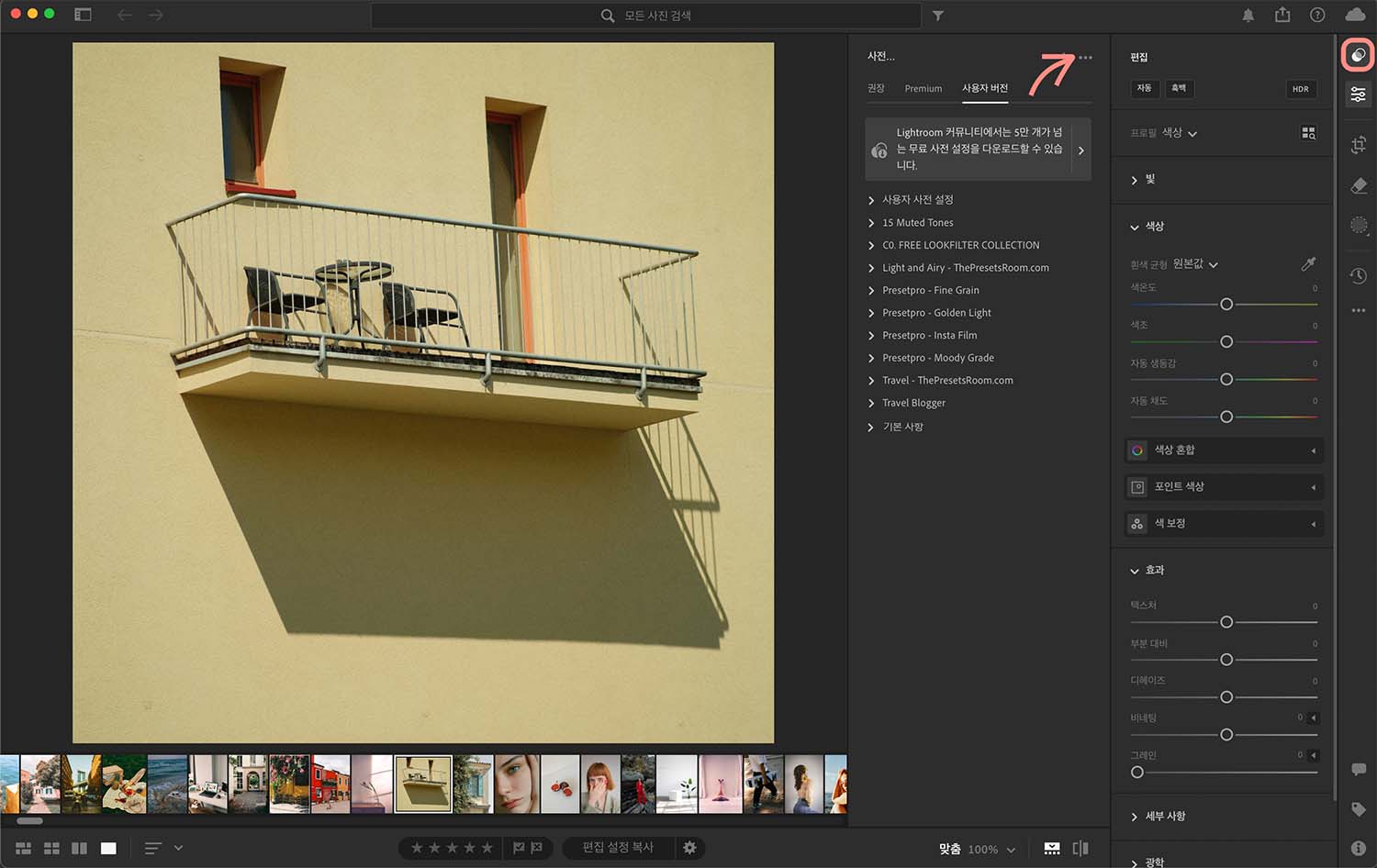Switch to square grid view
The height and width of the screenshot is (868, 1377).
point(51,849)
